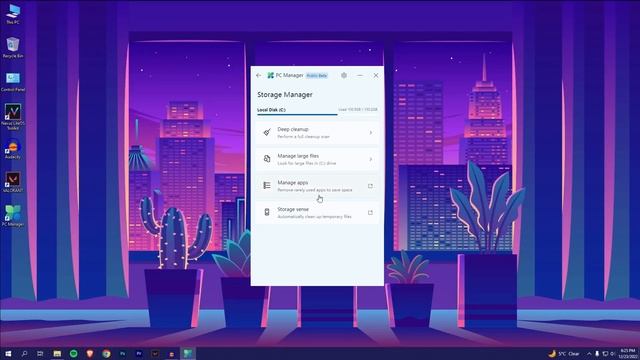Click the Deep cleanup broom icon
Screen dimensions: 640x360
point(267,132)
